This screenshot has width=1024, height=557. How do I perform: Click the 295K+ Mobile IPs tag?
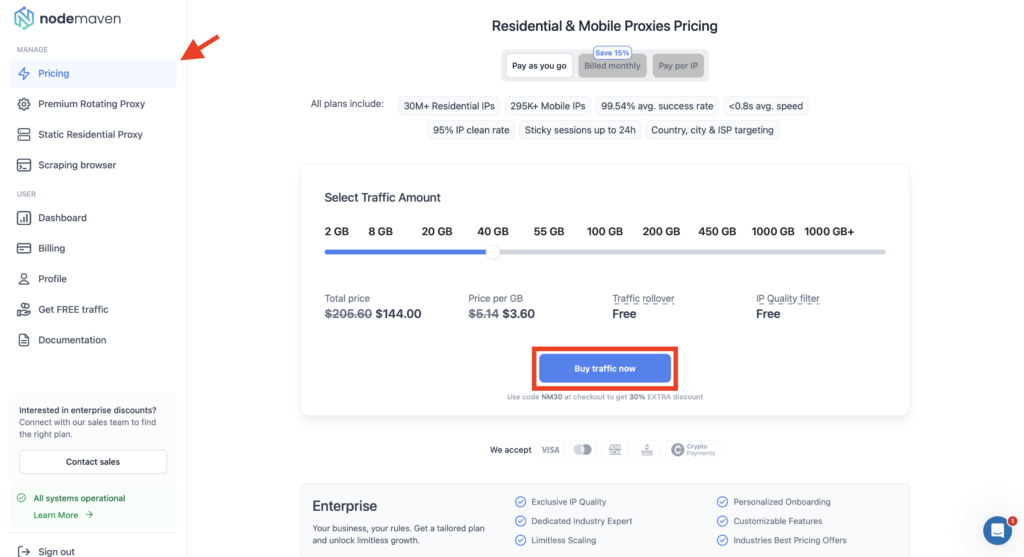point(548,106)
